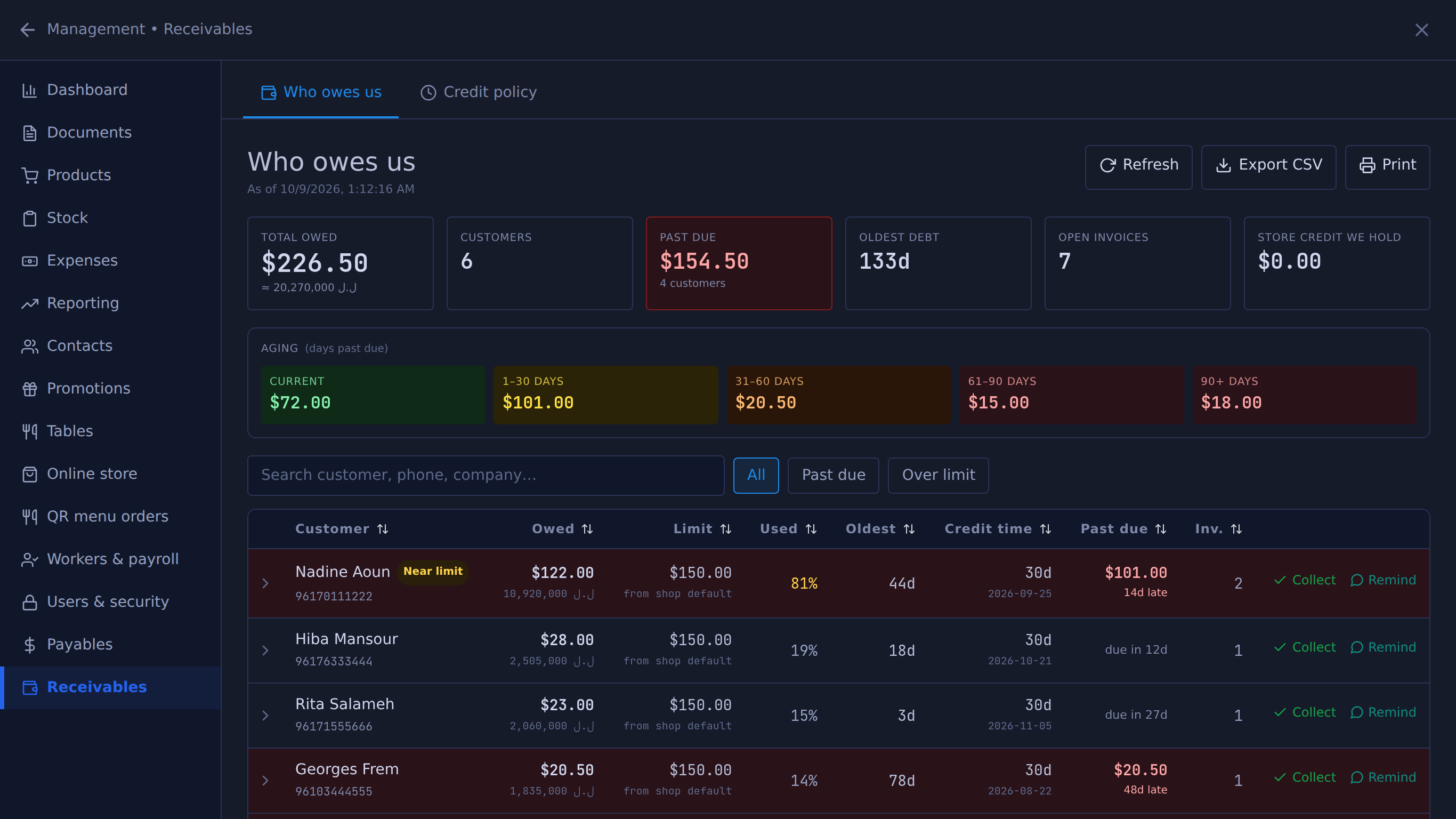Filter to Over limit customers
Screen dimensions: 1456x819
click(939, 475)
